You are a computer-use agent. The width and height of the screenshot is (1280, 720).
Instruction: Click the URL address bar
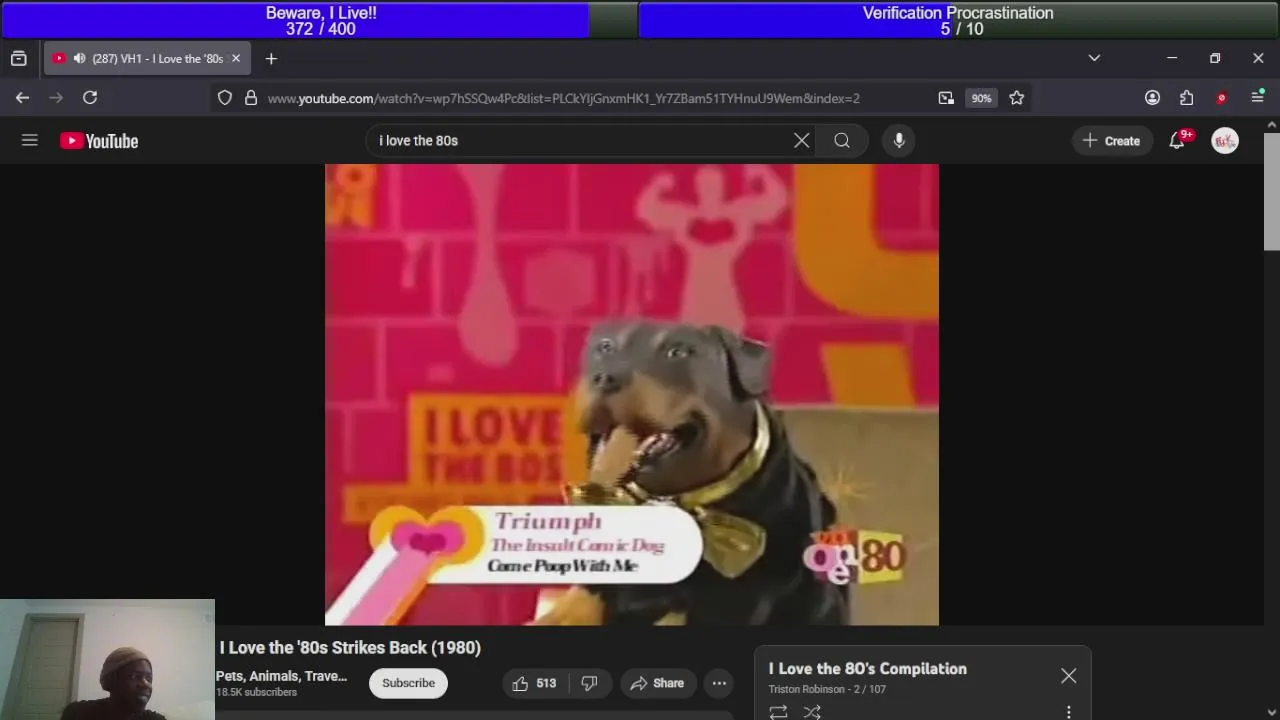click(563, 98)
